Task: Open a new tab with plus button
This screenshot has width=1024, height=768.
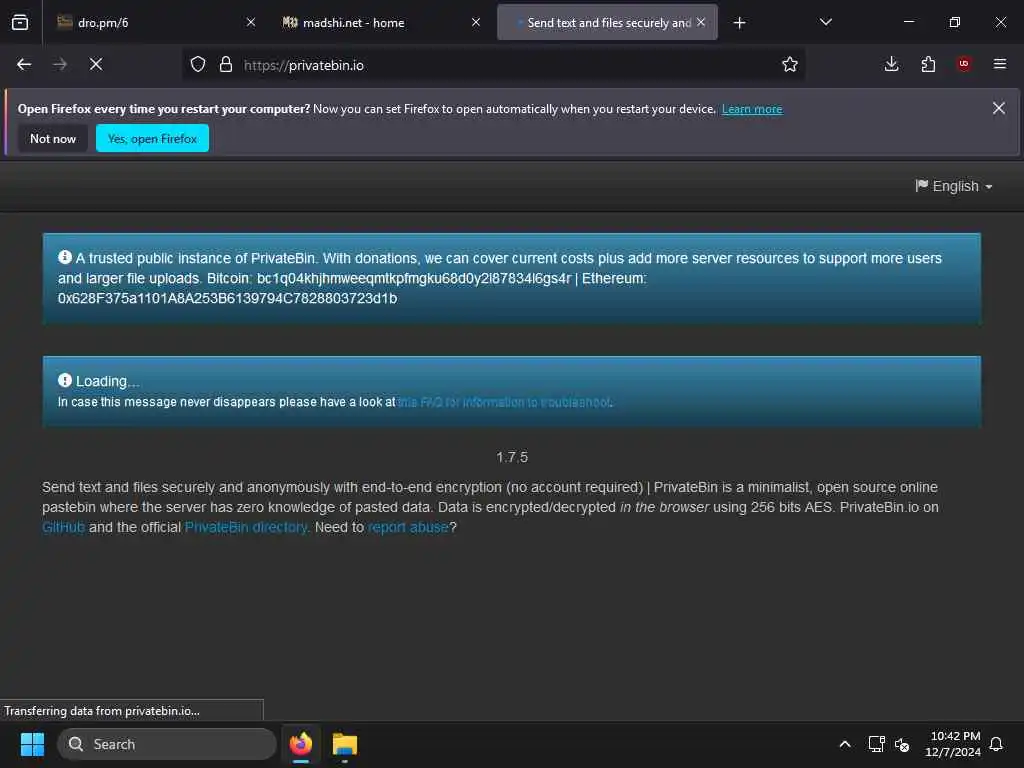Action: click(x=739, y=23)
